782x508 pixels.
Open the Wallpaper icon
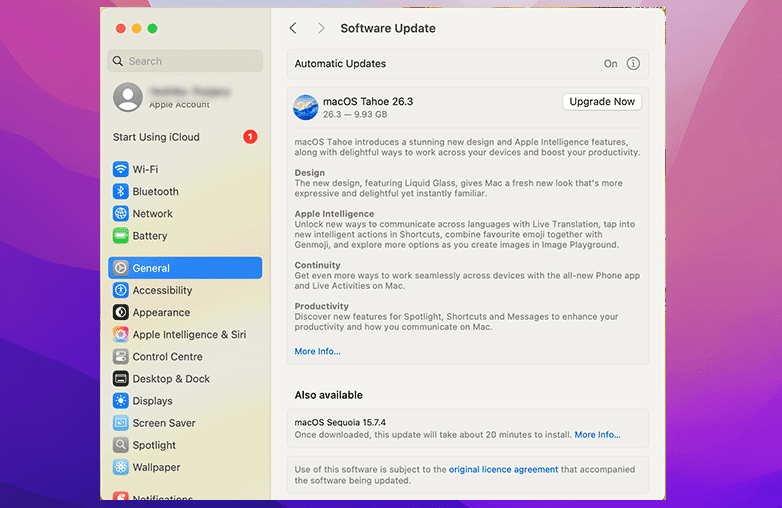(121, 467)
